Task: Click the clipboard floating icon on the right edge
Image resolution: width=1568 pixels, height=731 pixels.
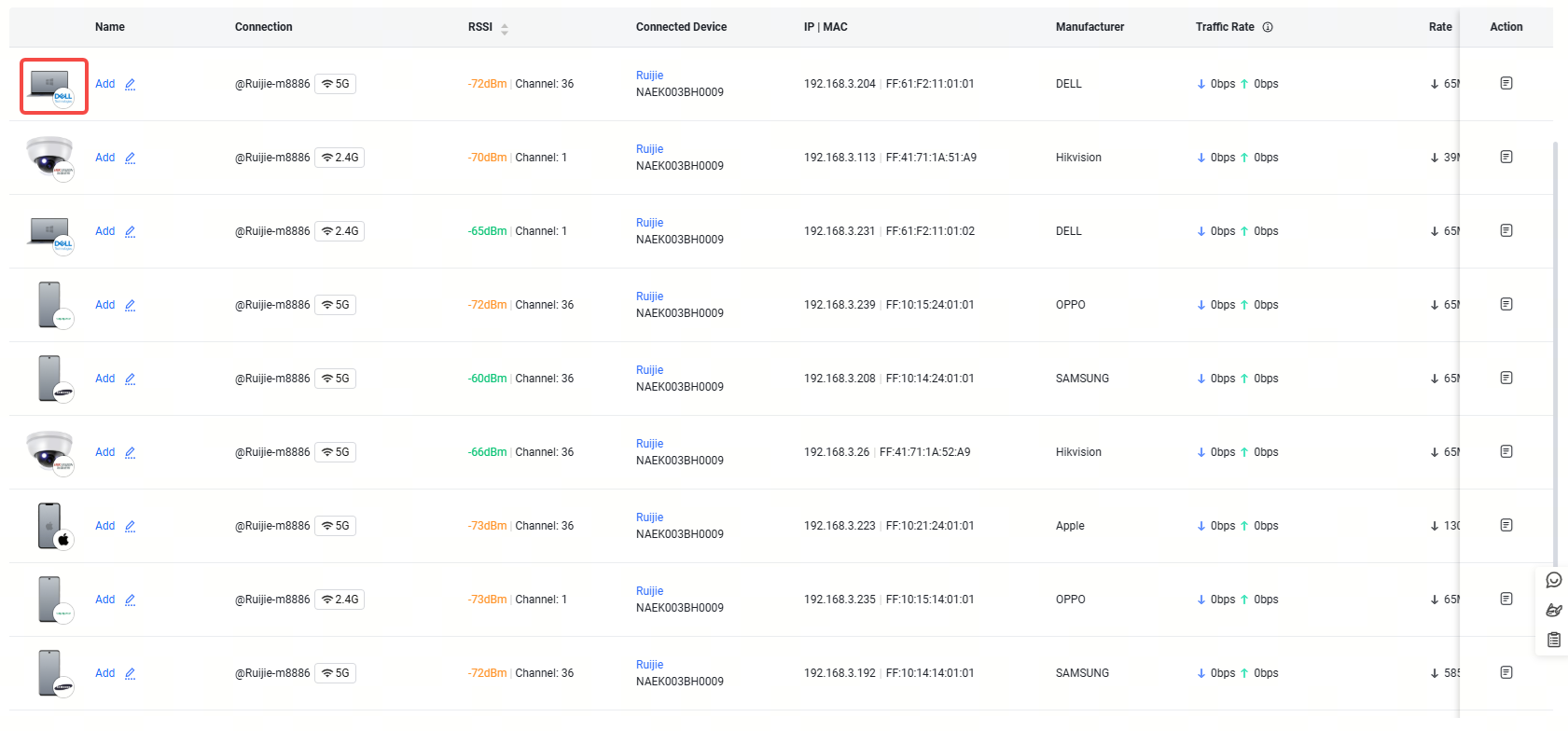Action: click(1553, 640)
